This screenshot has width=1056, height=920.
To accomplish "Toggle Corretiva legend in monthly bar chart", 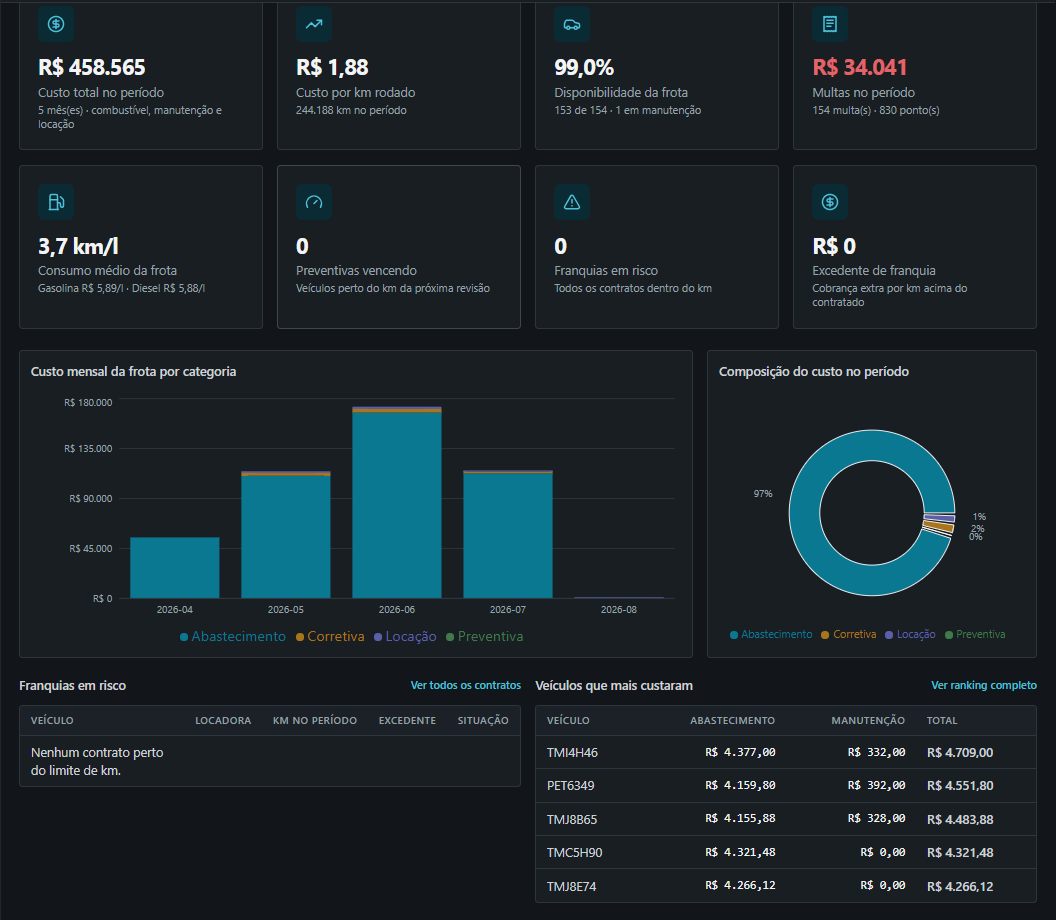I will tap(330, 636).
